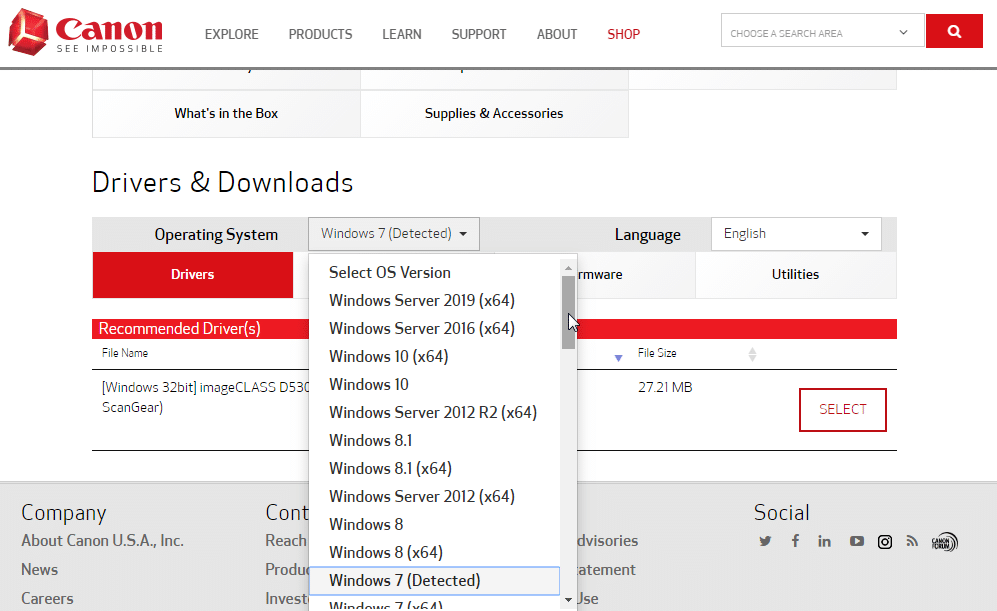Open Canon's Instagram page
This screenshot has height=611, width=997.
[885, 541]
